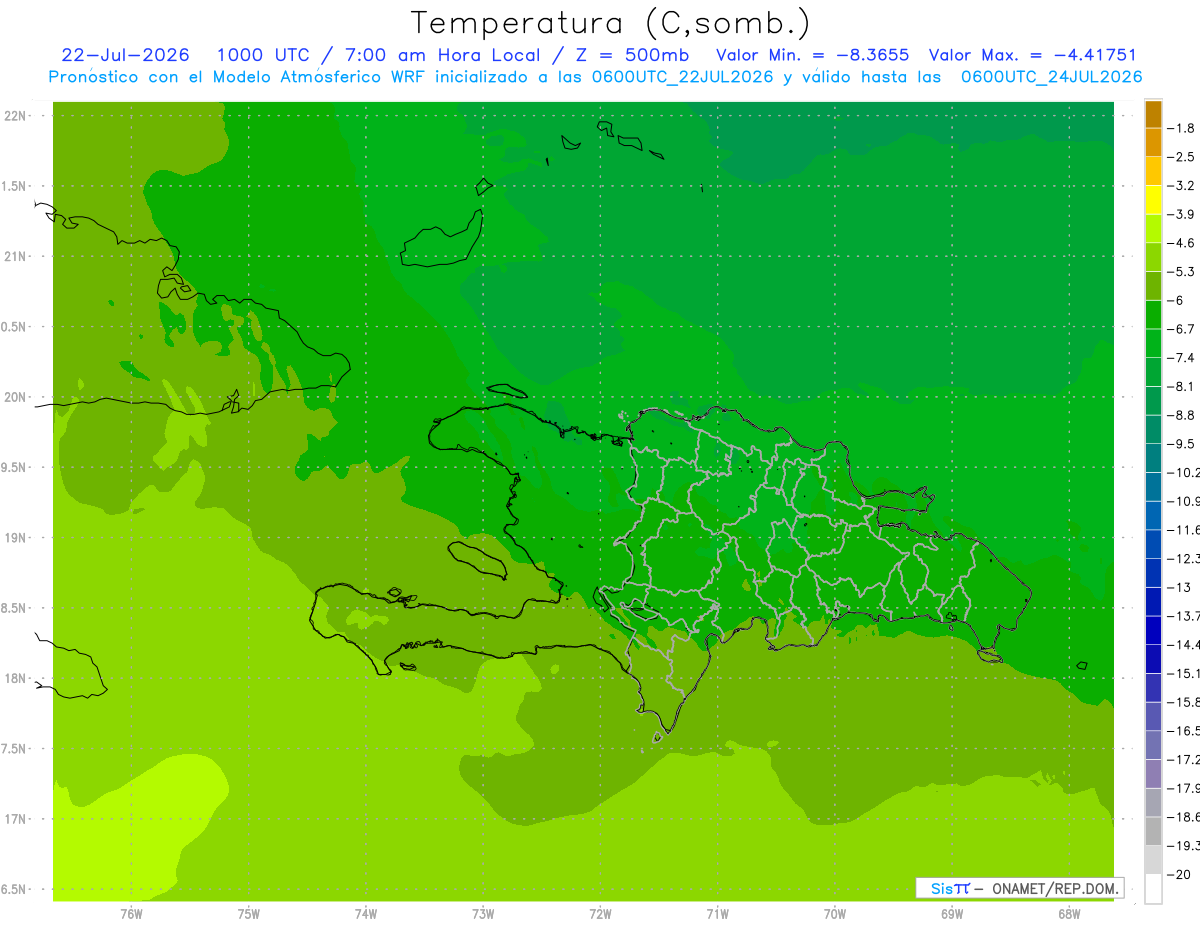Click the '72W' longitude label
The height and width of the screenshot is (927, 1200).
coord(600,913)
